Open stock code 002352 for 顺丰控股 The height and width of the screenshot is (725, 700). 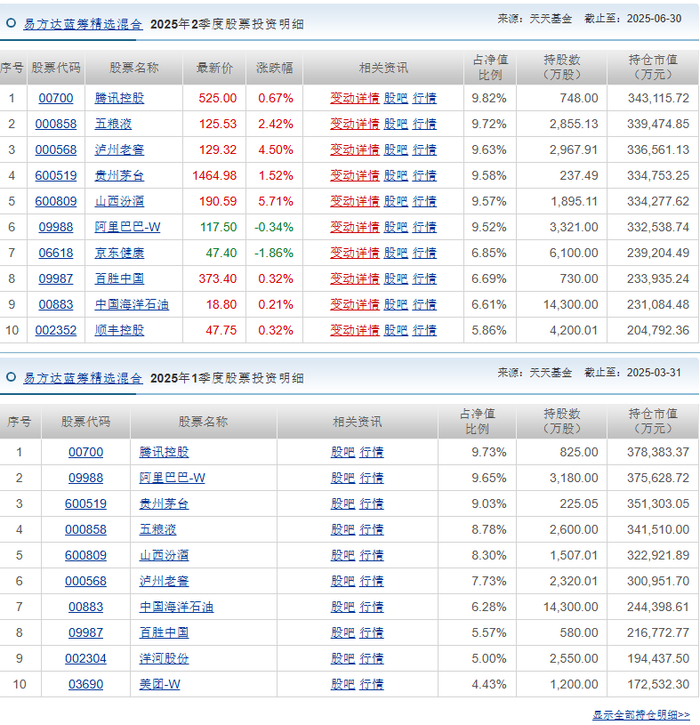pos(56,331)
